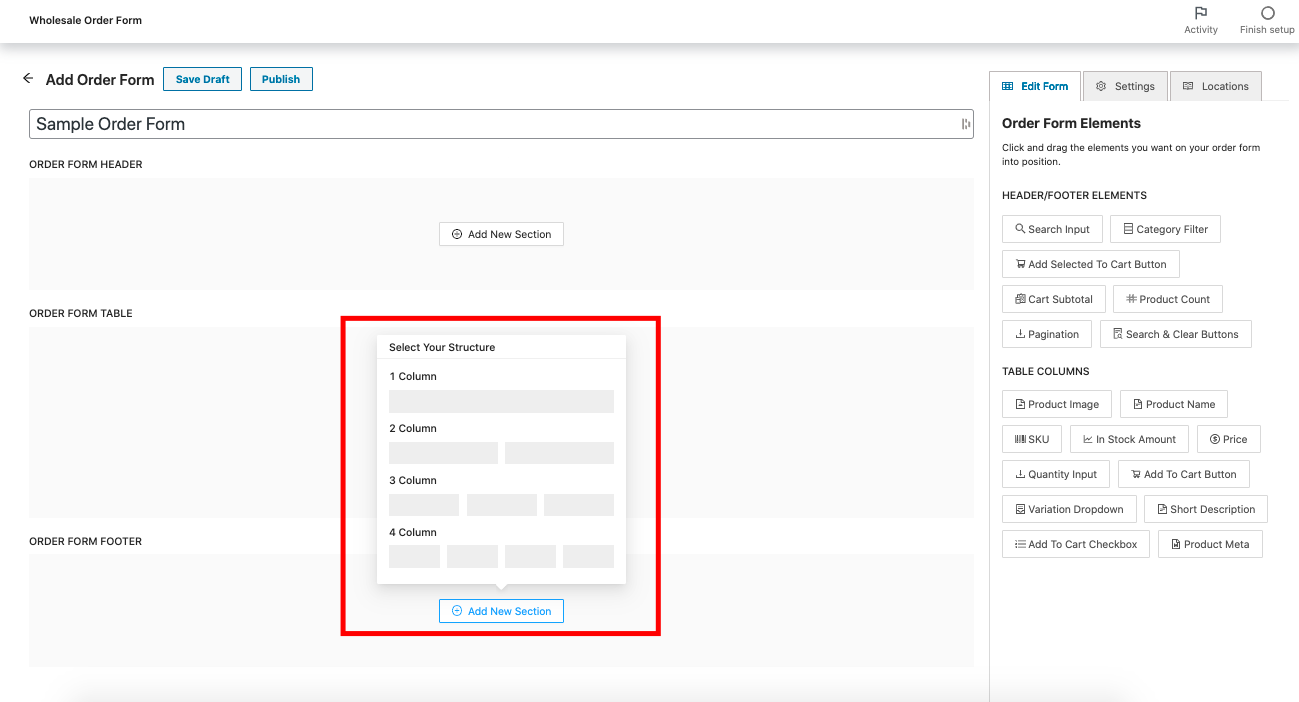Open the Locations tab
Image resolution: width=1299 pixels, height=702 pixels.
[1215, 87]
